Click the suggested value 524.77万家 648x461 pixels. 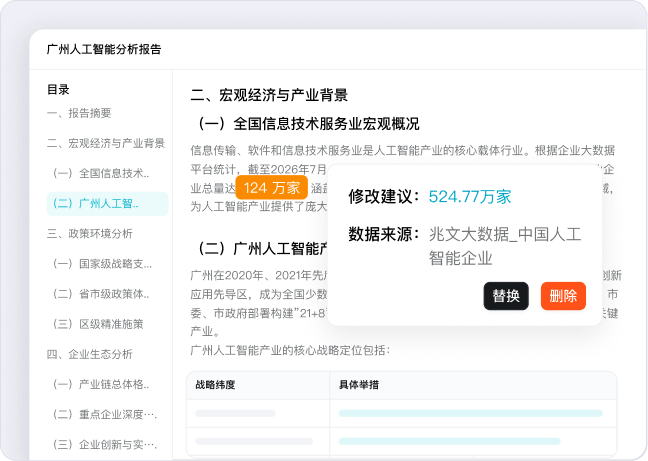[470, 197]
